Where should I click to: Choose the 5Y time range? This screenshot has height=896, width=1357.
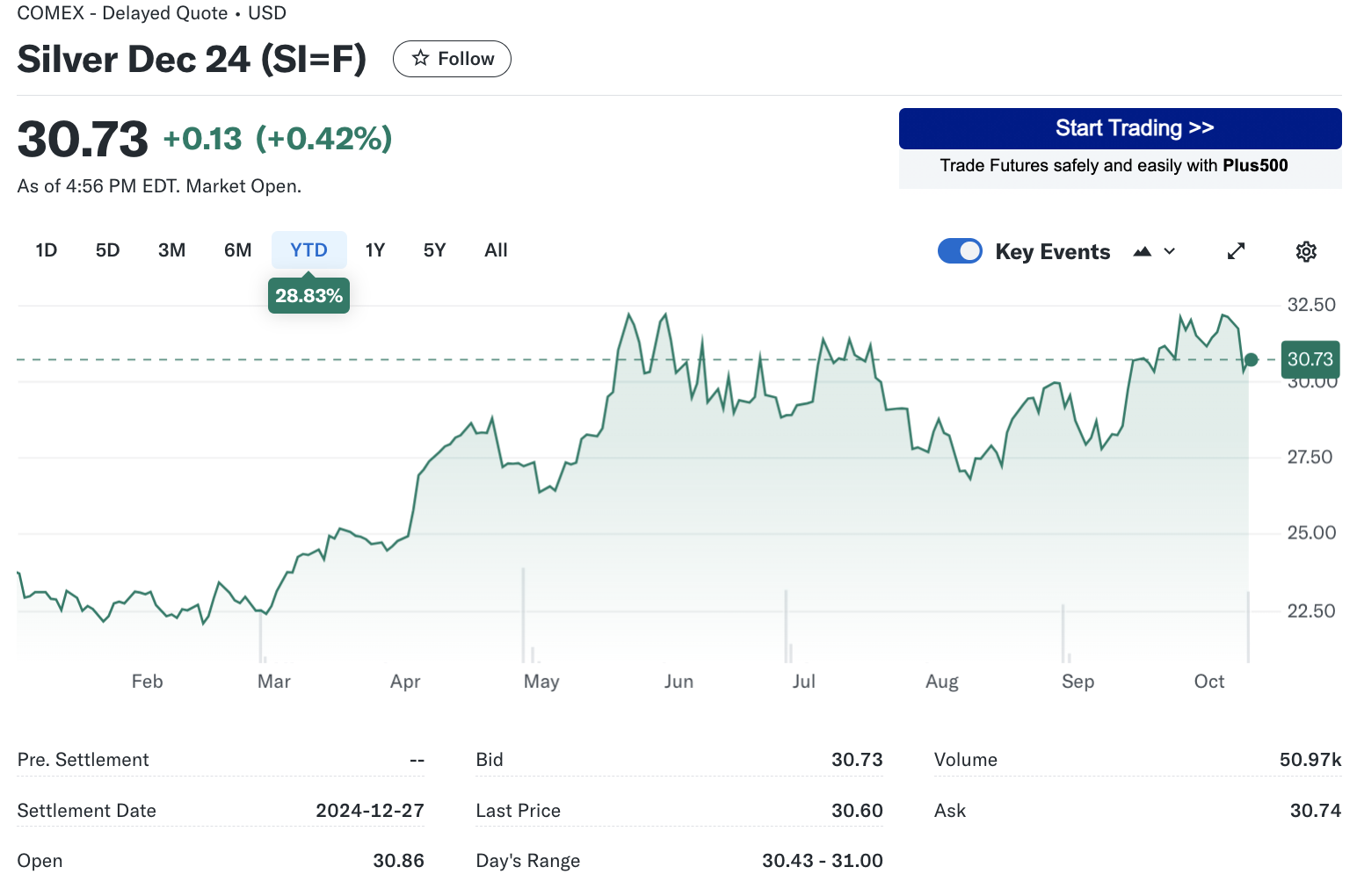434,250
